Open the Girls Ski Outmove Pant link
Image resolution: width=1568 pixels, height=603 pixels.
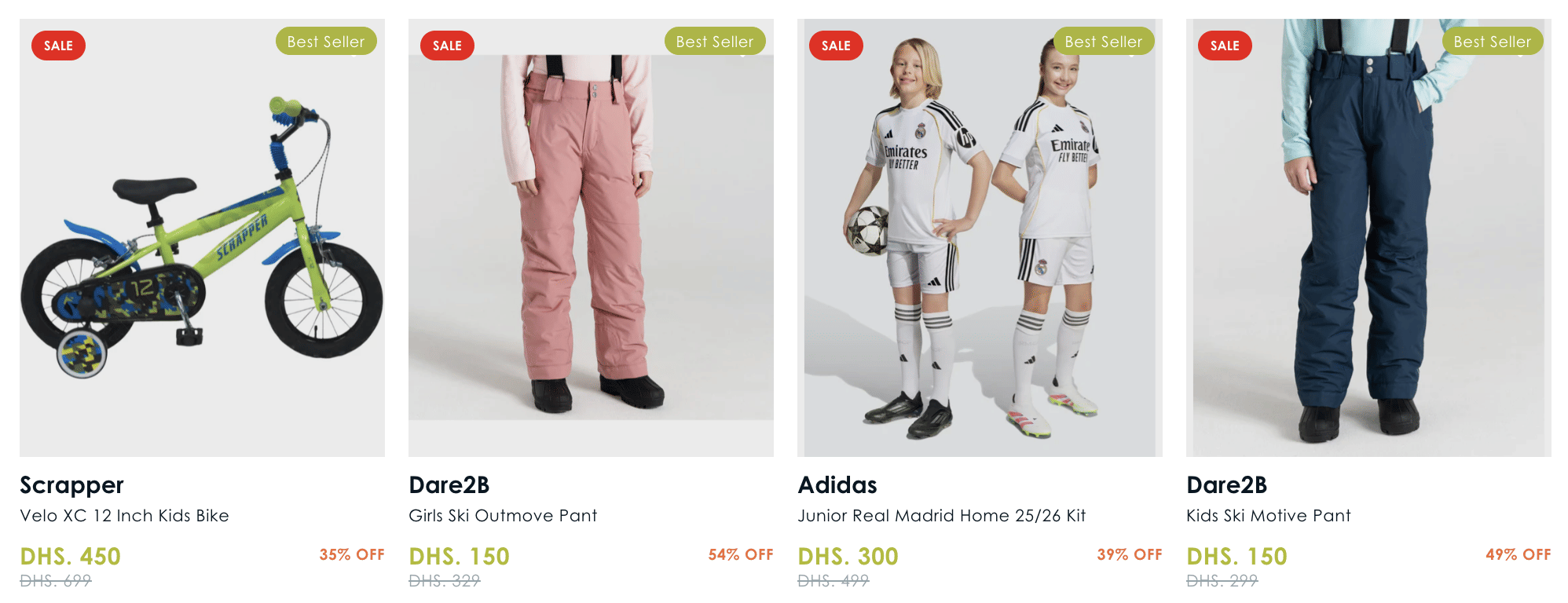click(503, 516)
